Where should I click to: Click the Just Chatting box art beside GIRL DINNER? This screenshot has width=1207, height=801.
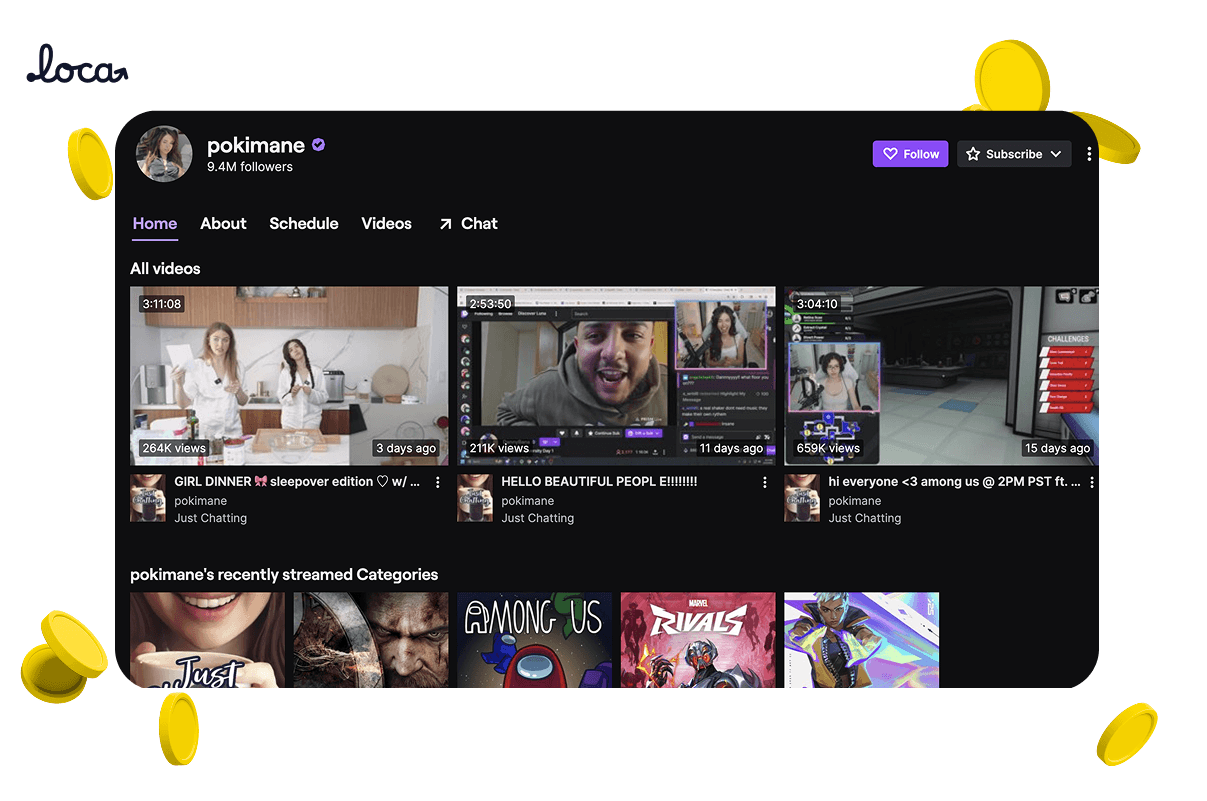(148, 498)
